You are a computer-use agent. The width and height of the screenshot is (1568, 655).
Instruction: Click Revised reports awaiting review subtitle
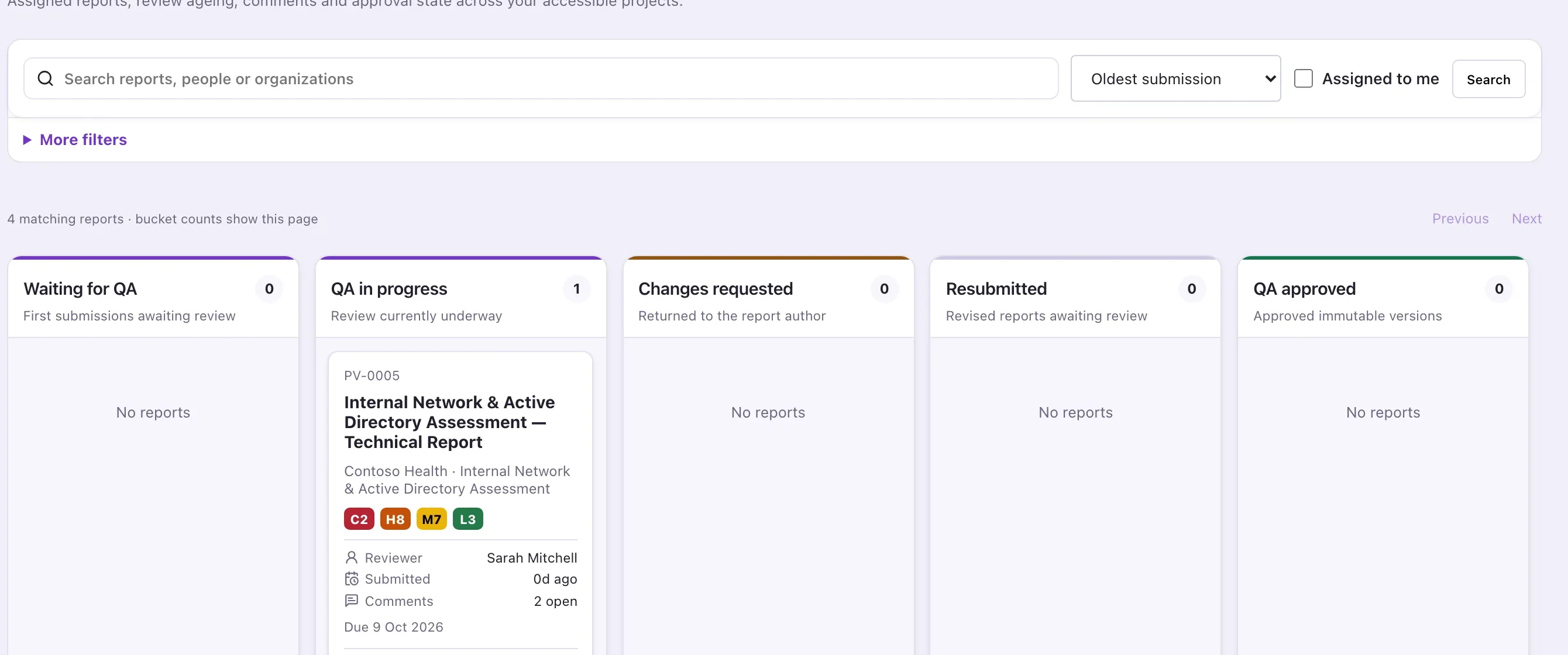click(x=1046, y=316)
